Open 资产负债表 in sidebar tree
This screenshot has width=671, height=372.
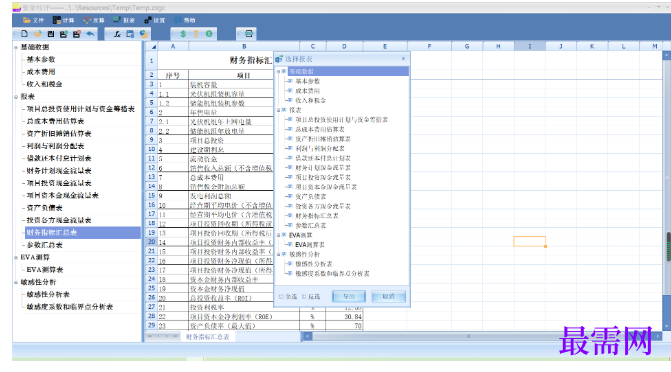pyautogui.click(x=45, y=208)
